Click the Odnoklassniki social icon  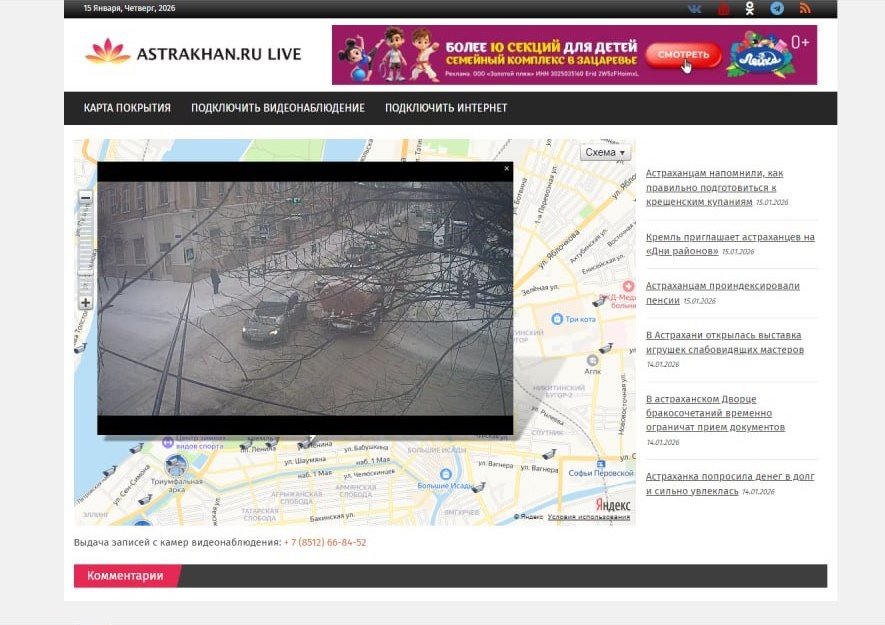coord(750,9)
